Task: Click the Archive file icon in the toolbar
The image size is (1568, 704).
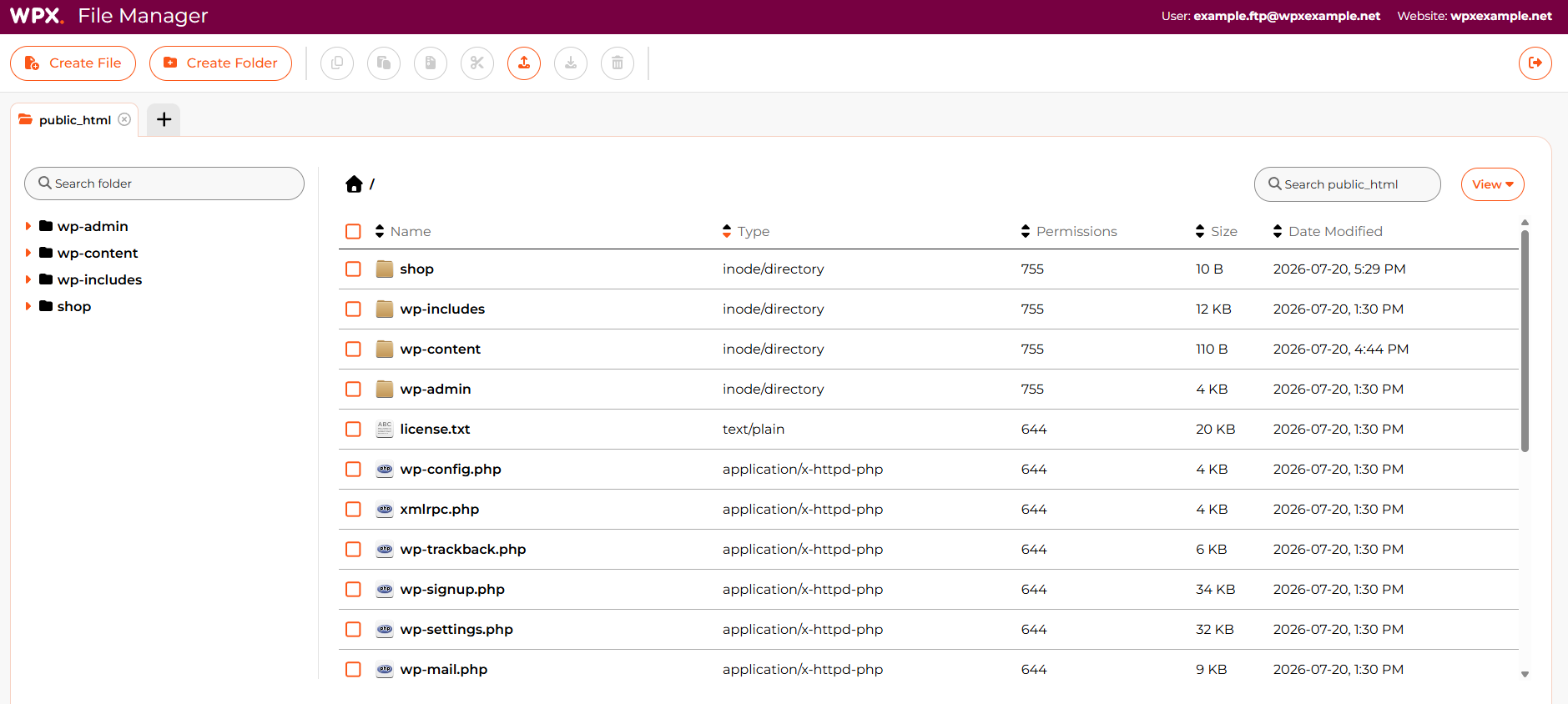Action: (x=431, y=63)
